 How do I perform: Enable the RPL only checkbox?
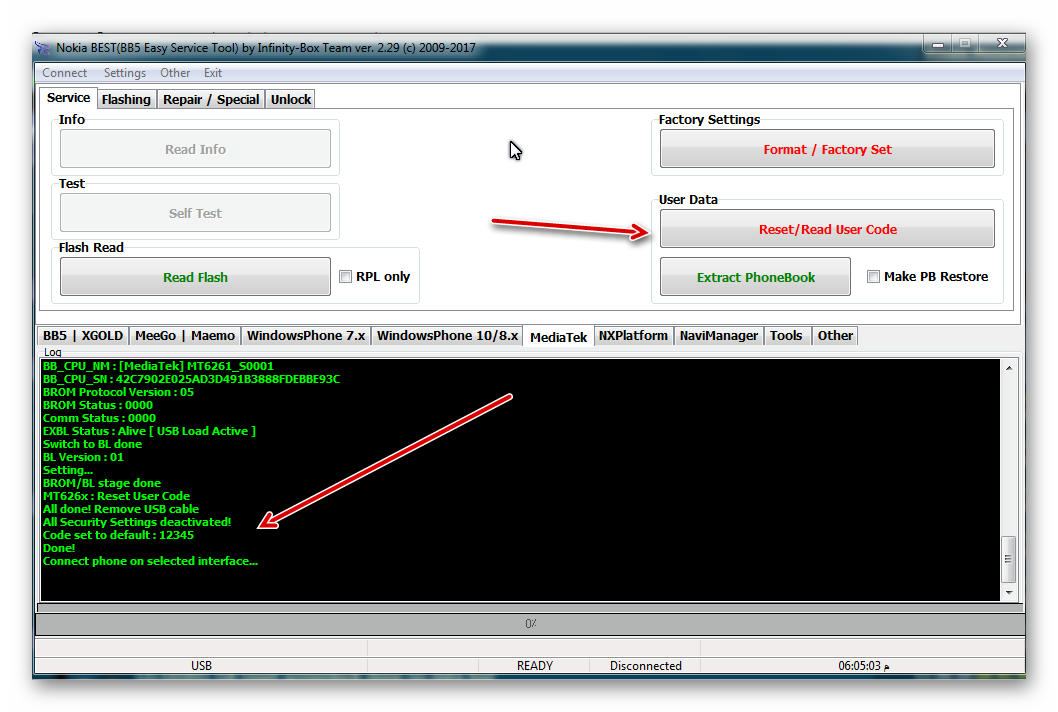point(345,277)
